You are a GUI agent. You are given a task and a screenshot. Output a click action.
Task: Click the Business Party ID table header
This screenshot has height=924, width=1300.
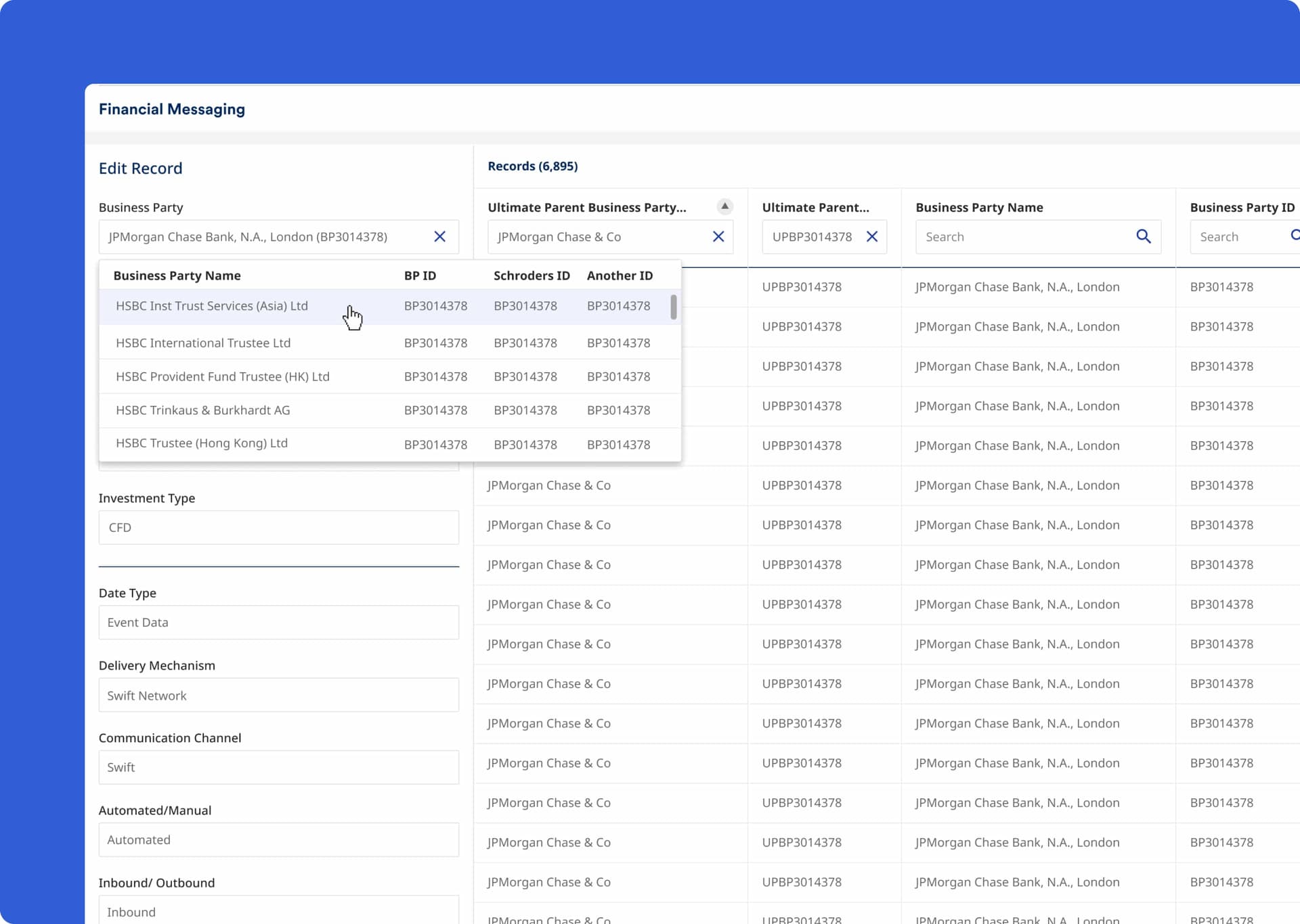[x=1242, y=207]
